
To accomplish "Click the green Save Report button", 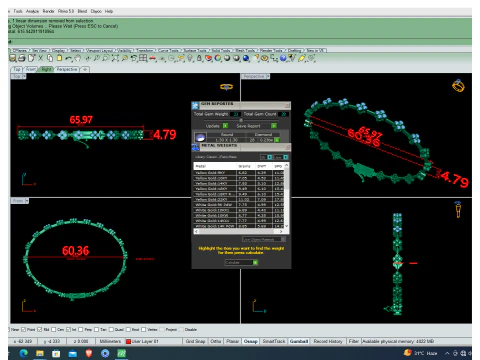I will [274, 126].
